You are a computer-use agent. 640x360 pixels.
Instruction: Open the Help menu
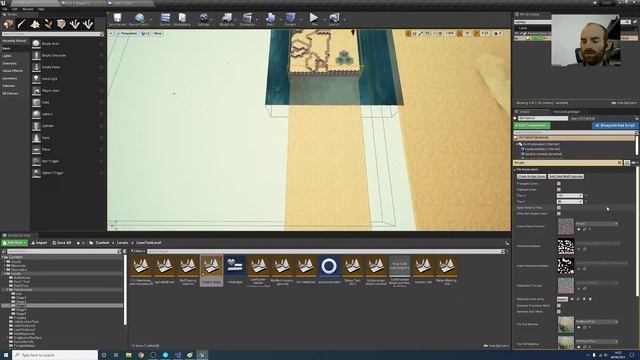pos(41,9)
